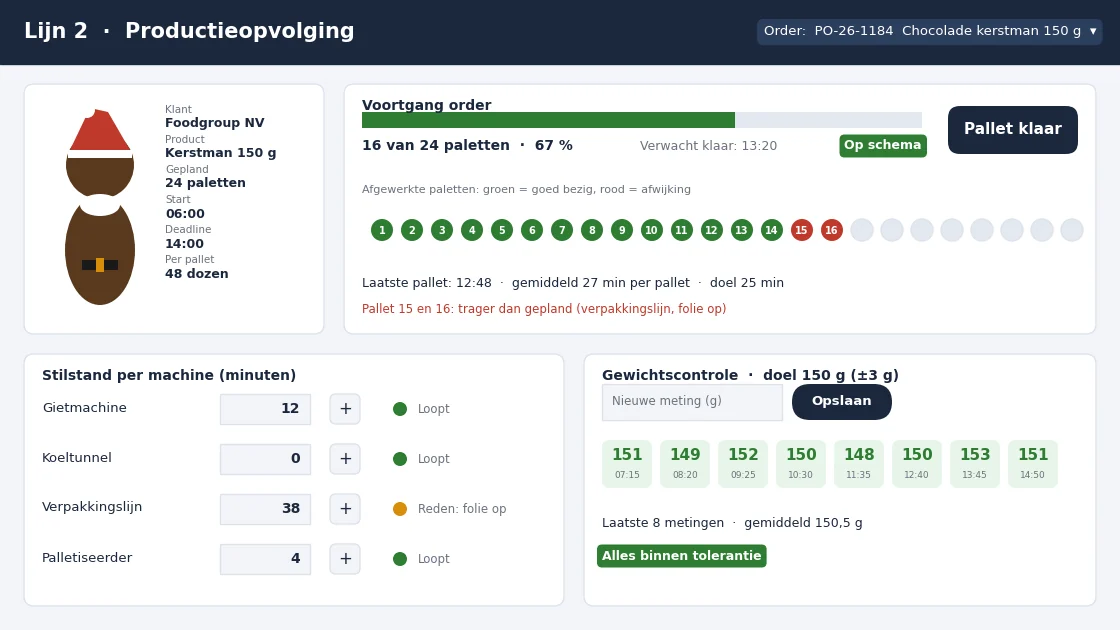Select pallet marker number 1
This screenshot has height=630, width=1120.
(382, 230)
